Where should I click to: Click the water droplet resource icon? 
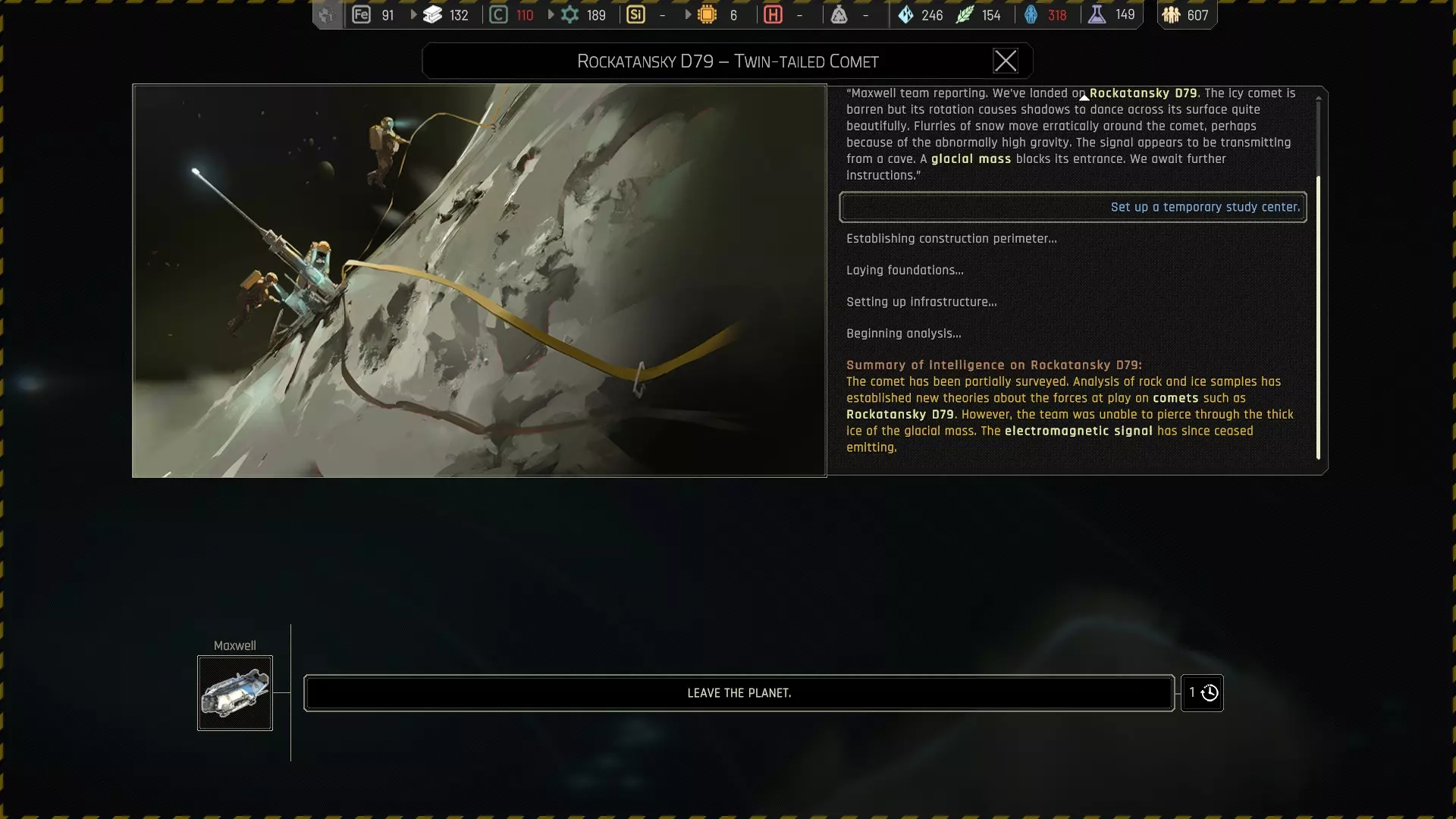(905, 15)
